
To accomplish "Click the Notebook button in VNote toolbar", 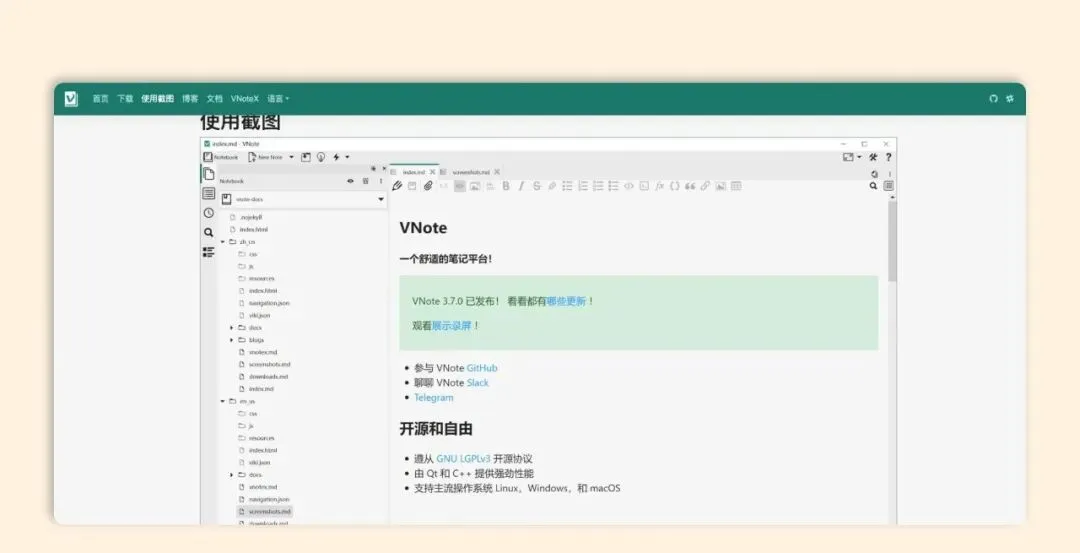I will [x=220, y=157].
